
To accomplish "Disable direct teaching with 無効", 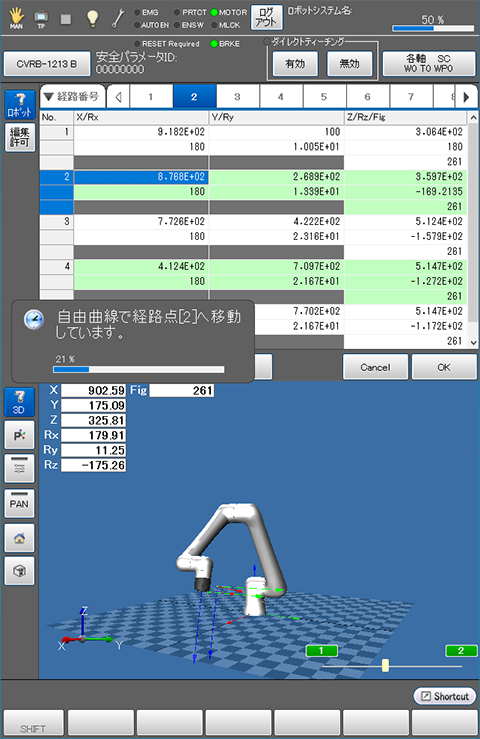I will click(349, 64).
